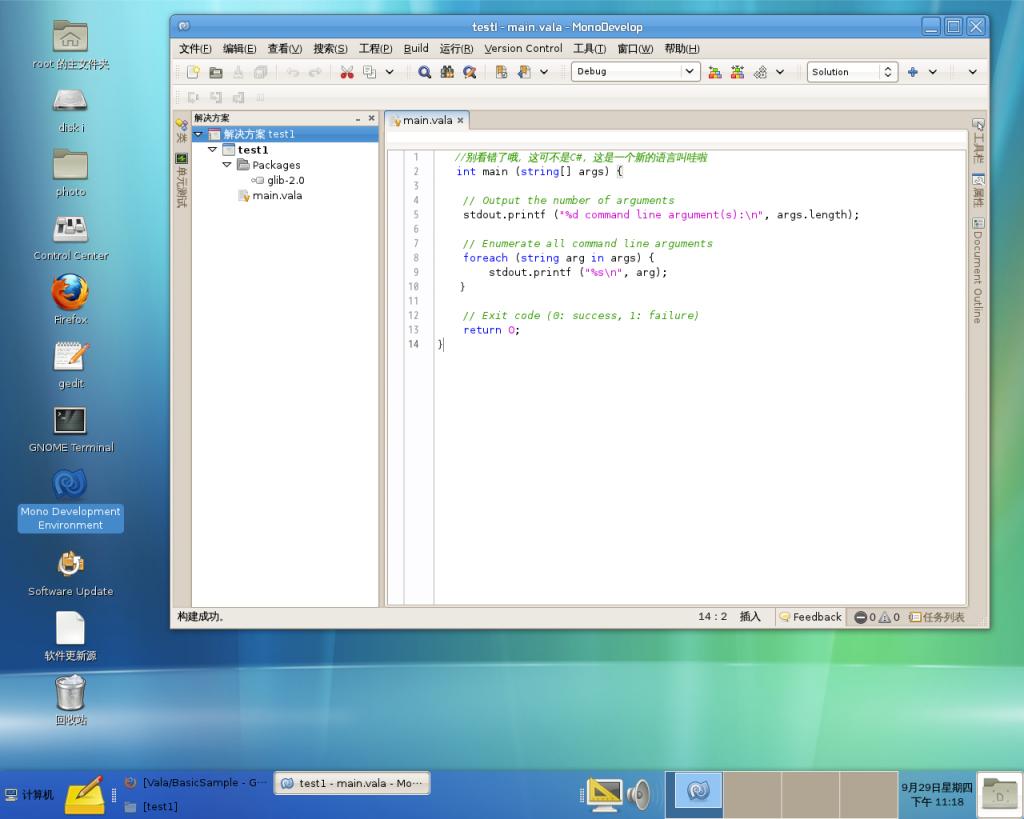Viewport: 1024px width, 819px height.
Task: Click the Rebuild Solution bricks icon
Action: pos(737,72)
